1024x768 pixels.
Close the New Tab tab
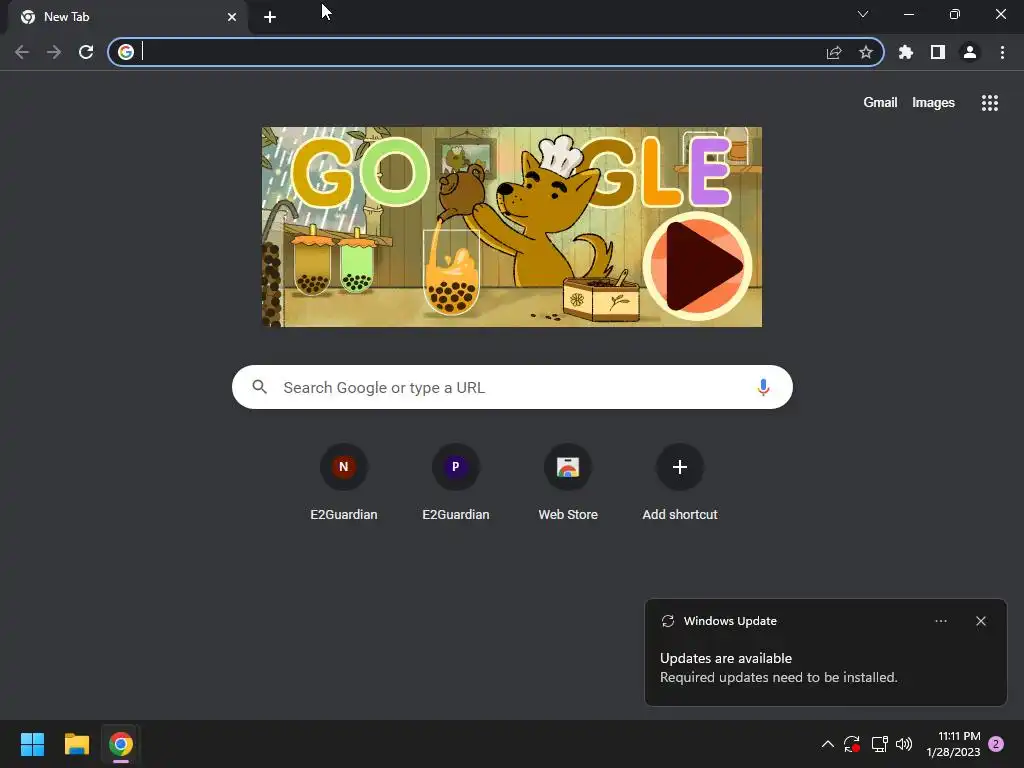[232, 17]
